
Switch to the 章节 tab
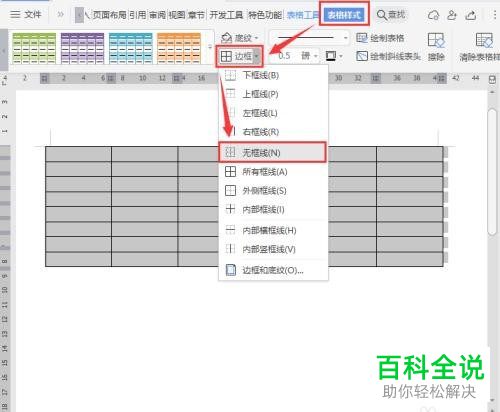(196, 15)
